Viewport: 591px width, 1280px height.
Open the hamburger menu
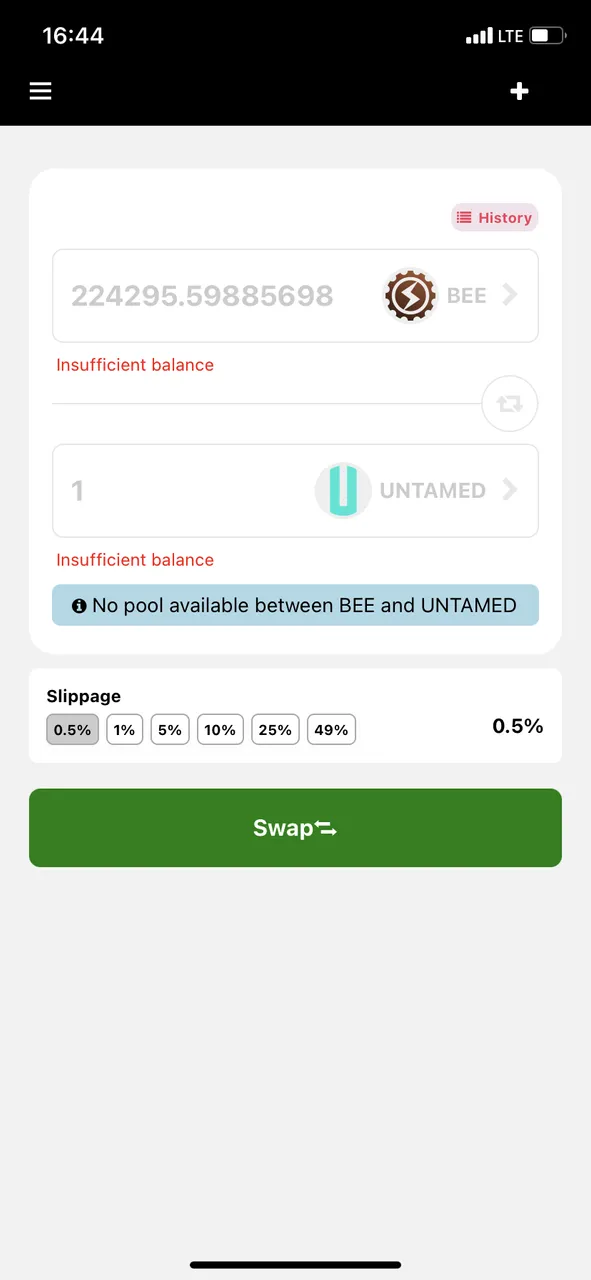pos(40,91)
